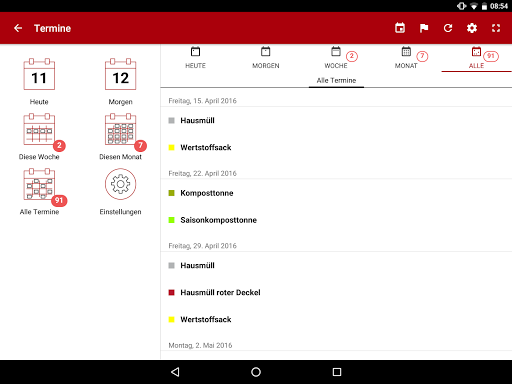Open the Morgen calendar icon showing 12
Image resolution: width=512 pixels, height=384 pixels.
tap(120, 74)
